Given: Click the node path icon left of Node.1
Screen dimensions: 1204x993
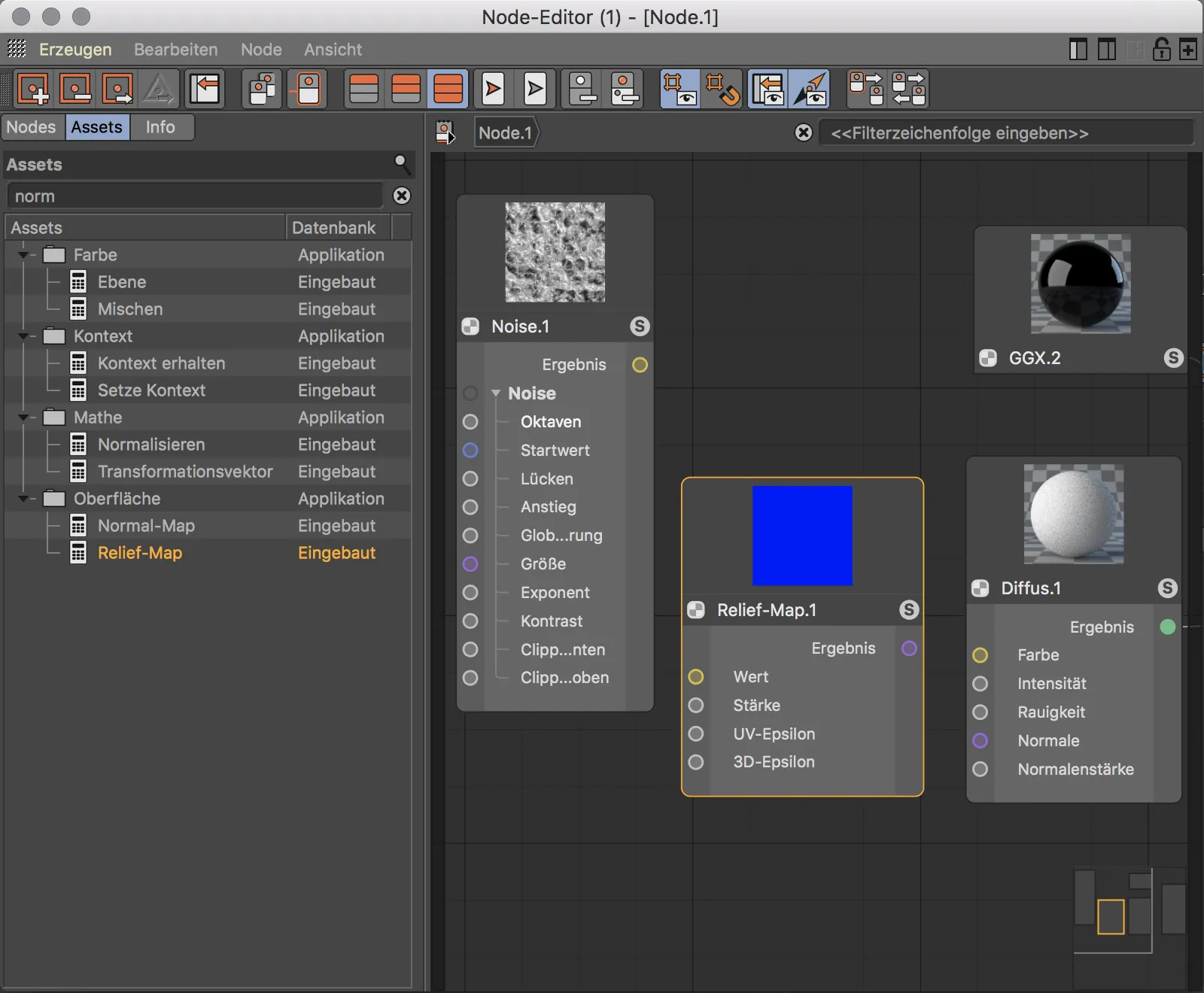Looking at the screenshot, I should click(445, 132).
